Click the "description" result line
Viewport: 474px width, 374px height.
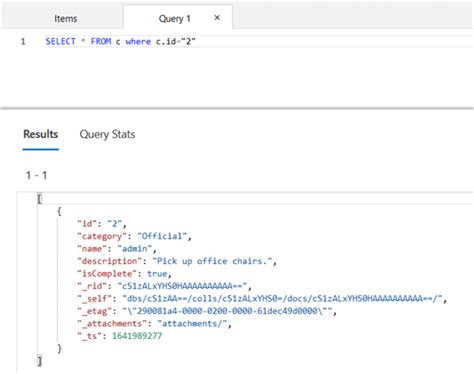[x=177, y=261]
